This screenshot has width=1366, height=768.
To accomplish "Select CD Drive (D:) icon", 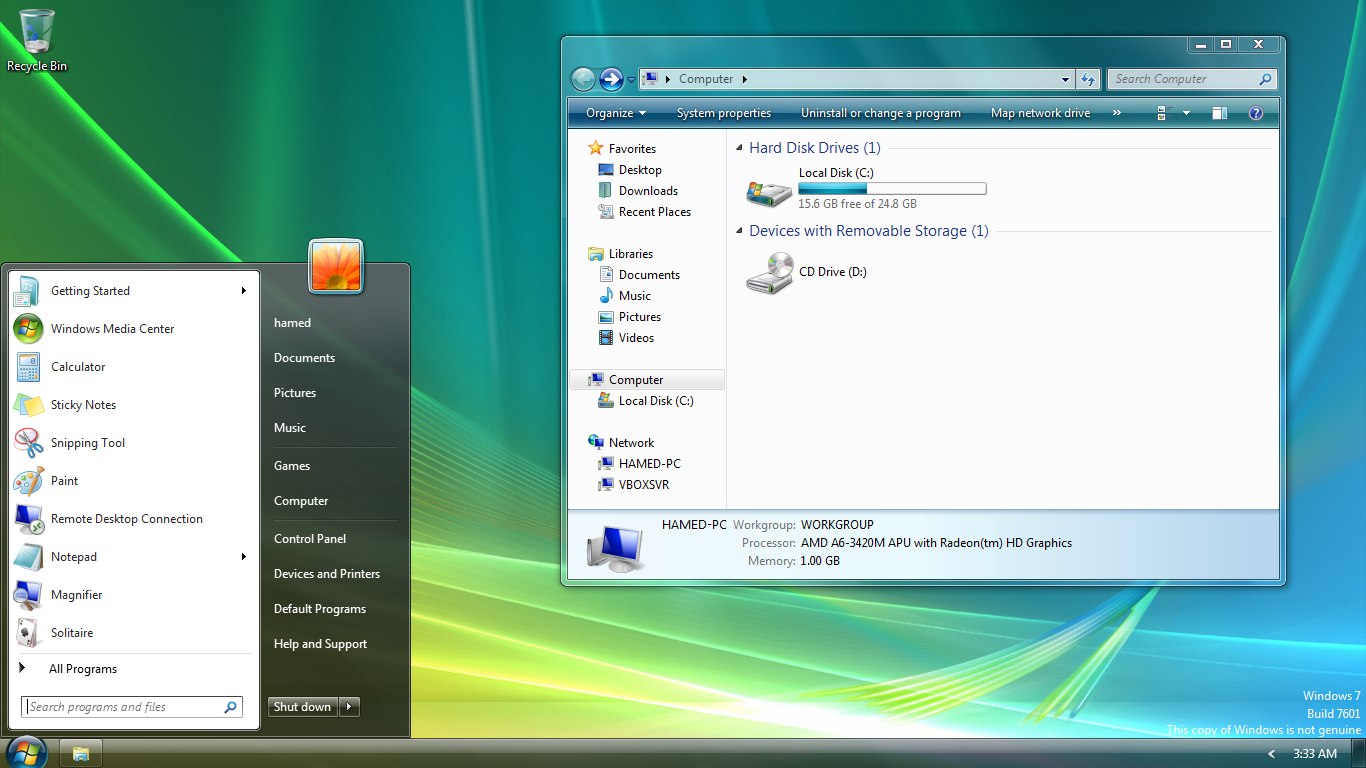I will (x=769, y=273).
